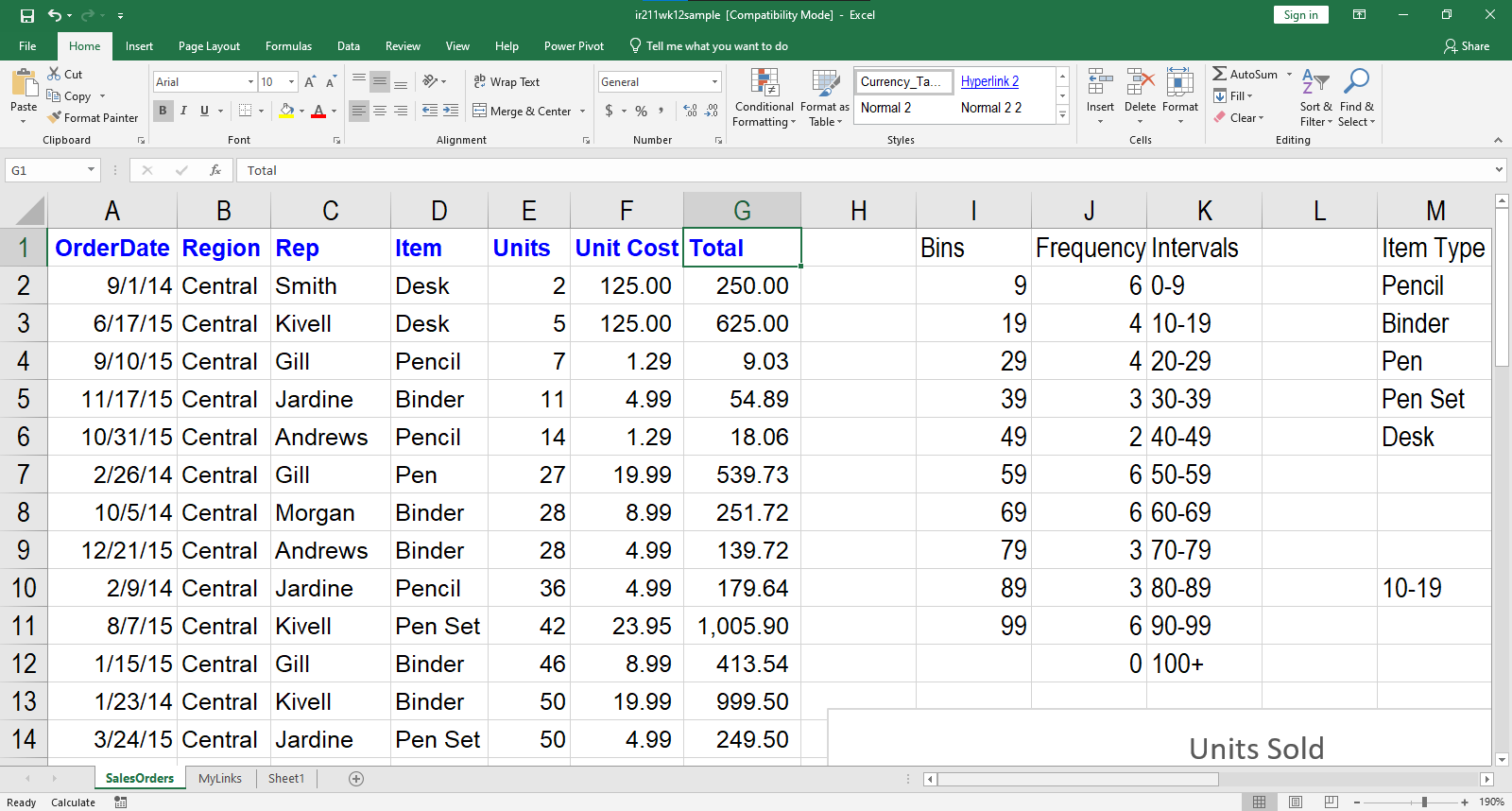The image size is (1512, 811).
Task: Expand the font name Arial dropdown
Action: (x=250, y=82)
